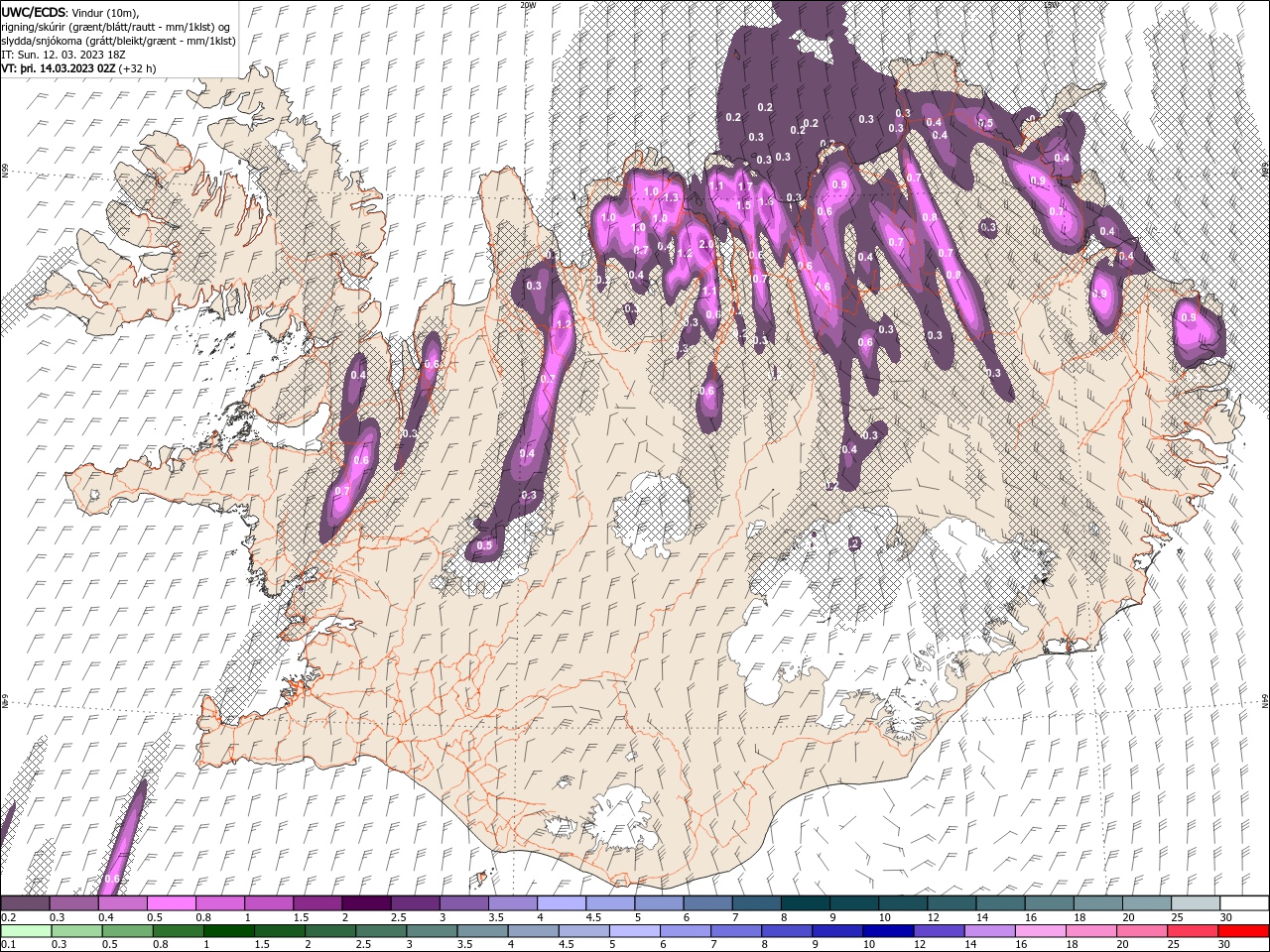
Task: Click the 2.0 precipitation value on the map
Action: (706, 244)
